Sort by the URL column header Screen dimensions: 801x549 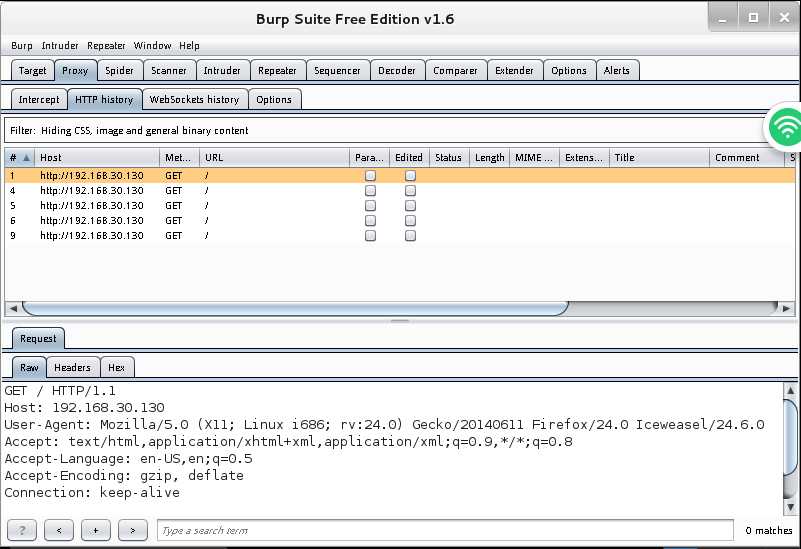274,157
